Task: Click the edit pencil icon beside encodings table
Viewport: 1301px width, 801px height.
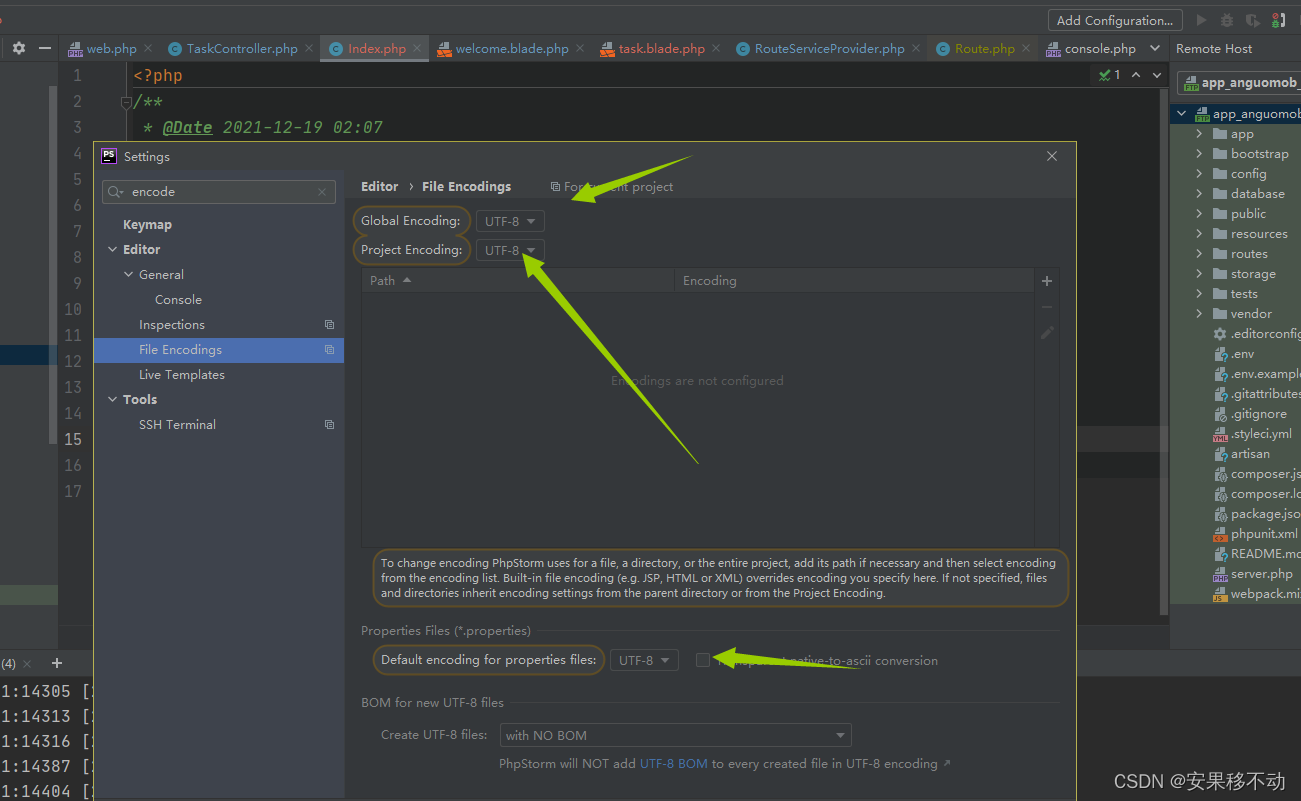Action: tap(1047, 333)
